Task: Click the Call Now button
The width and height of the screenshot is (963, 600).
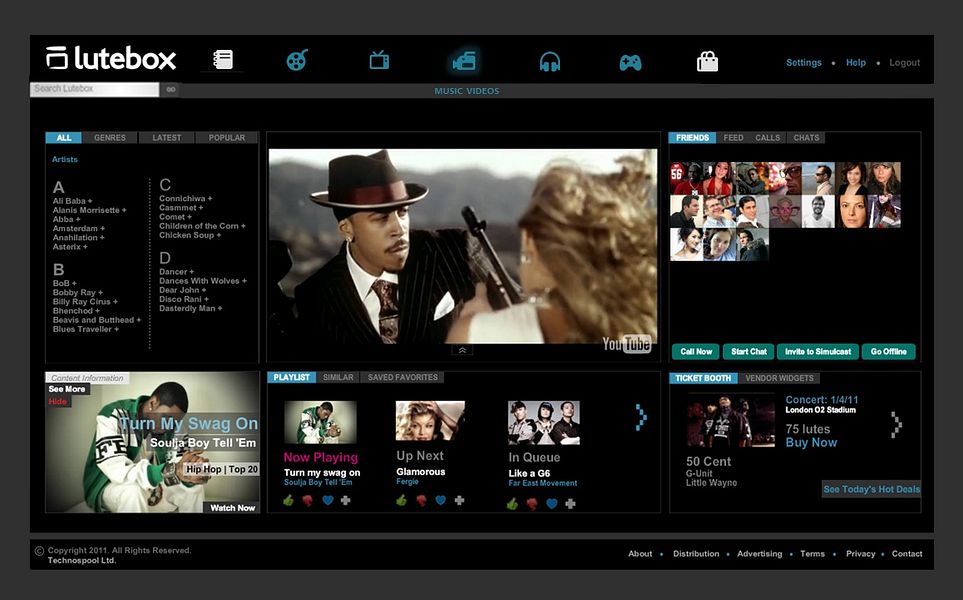Action: [x=696, y=351]
